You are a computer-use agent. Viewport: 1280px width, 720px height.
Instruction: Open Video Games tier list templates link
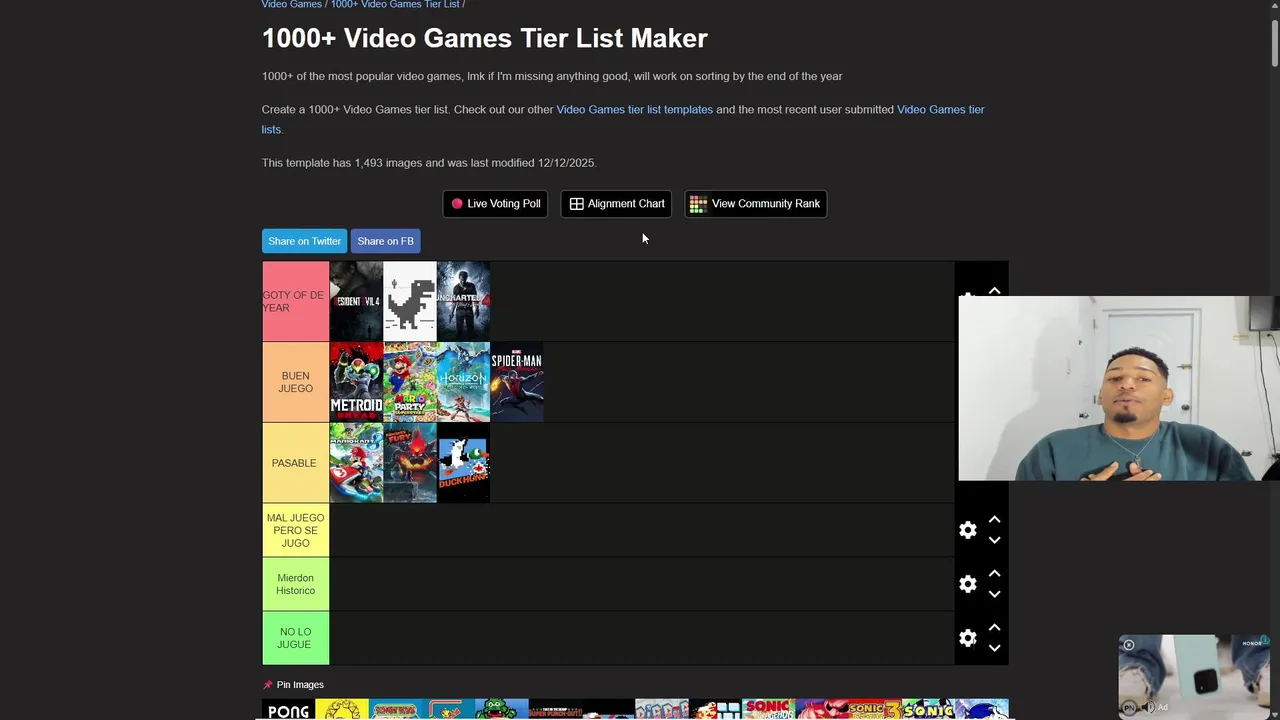[634, 110]
